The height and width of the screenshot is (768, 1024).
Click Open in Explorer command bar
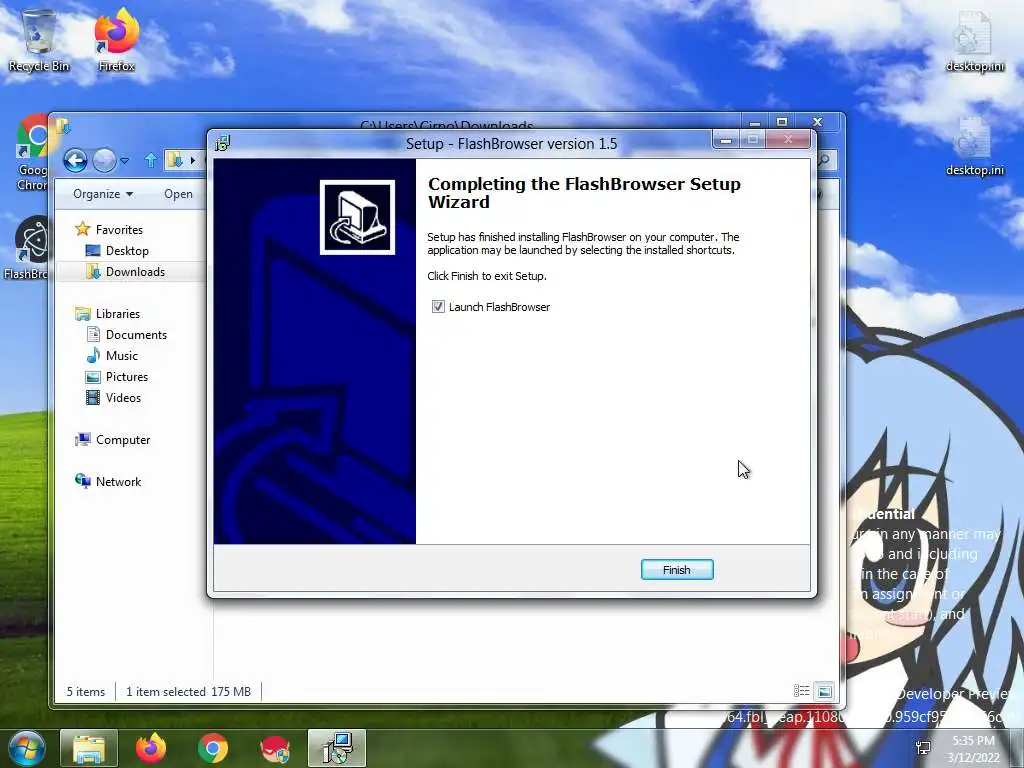click(178, 194)
